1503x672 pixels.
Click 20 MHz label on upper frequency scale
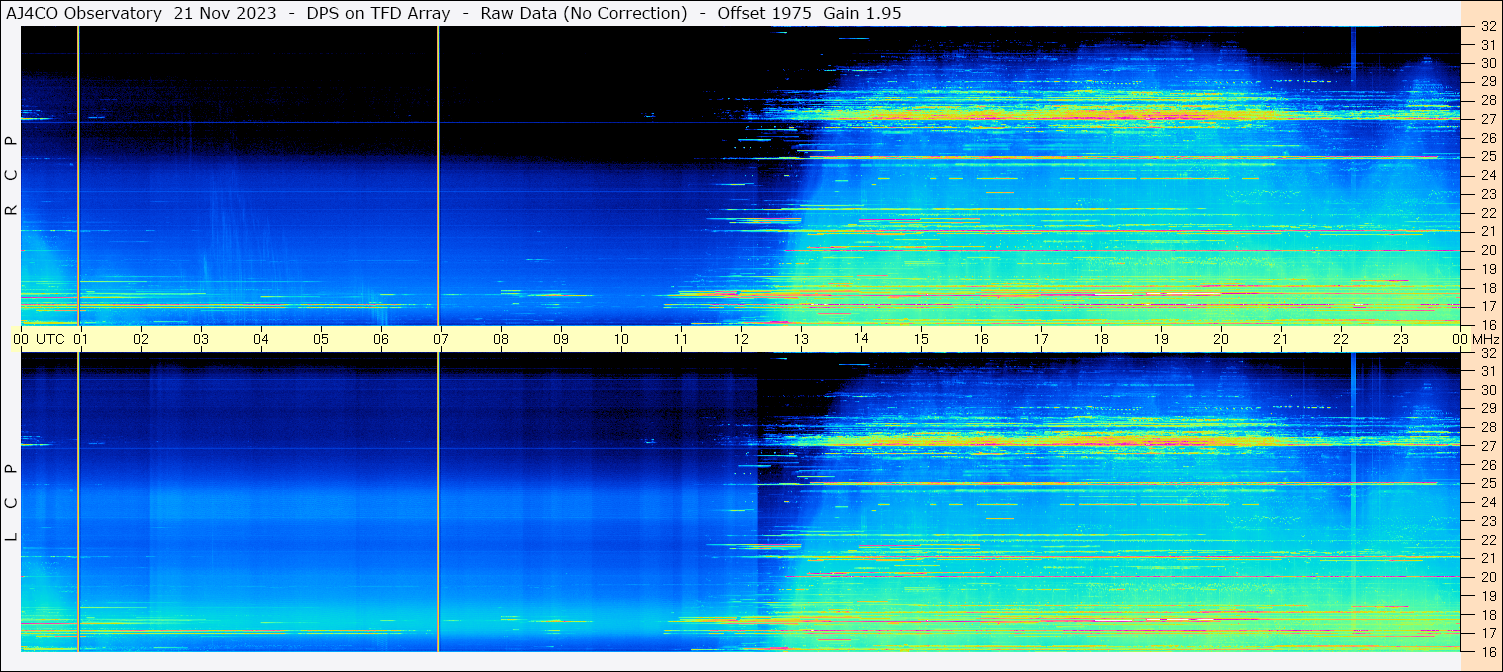(1487, 250)
